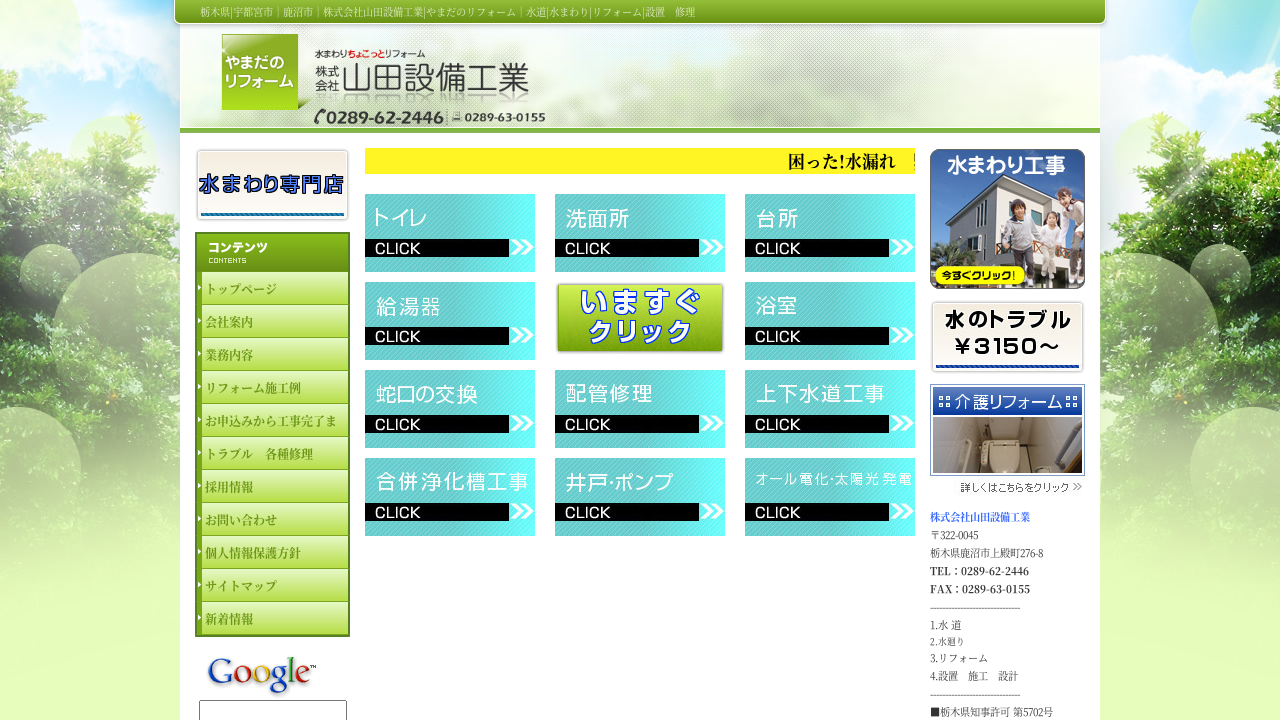This screenshot has height=720, width=1280.
Task: Select トップページ in the contents menu
Action: [274, 288]
